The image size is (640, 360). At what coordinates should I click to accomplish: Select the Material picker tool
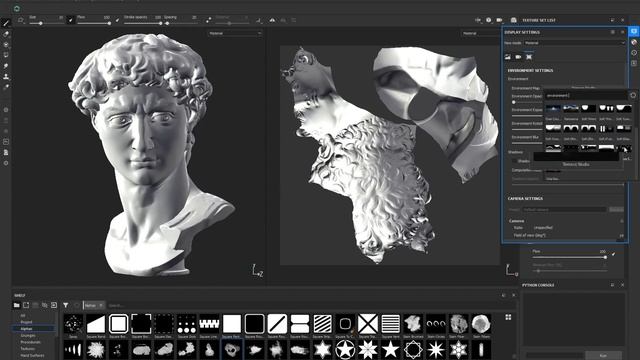(6, 87)
